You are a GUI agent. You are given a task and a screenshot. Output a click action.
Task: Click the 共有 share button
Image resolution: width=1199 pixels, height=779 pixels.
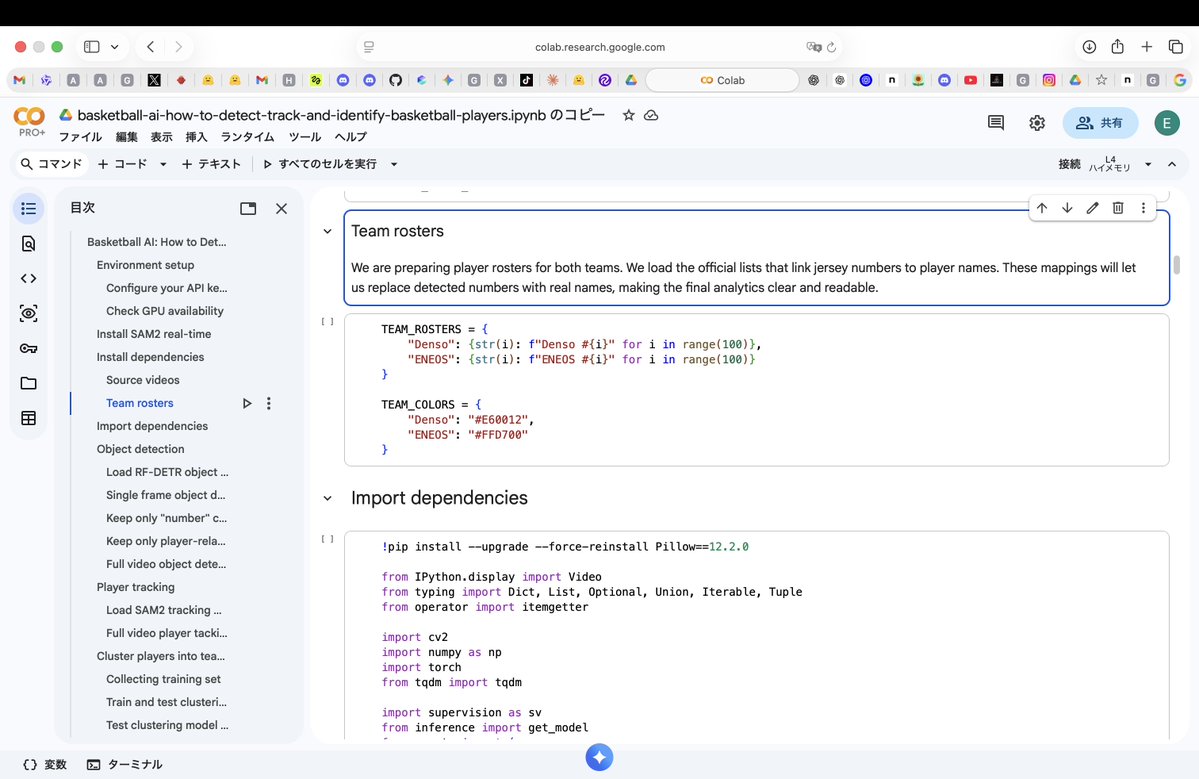tap(1100, 123)
